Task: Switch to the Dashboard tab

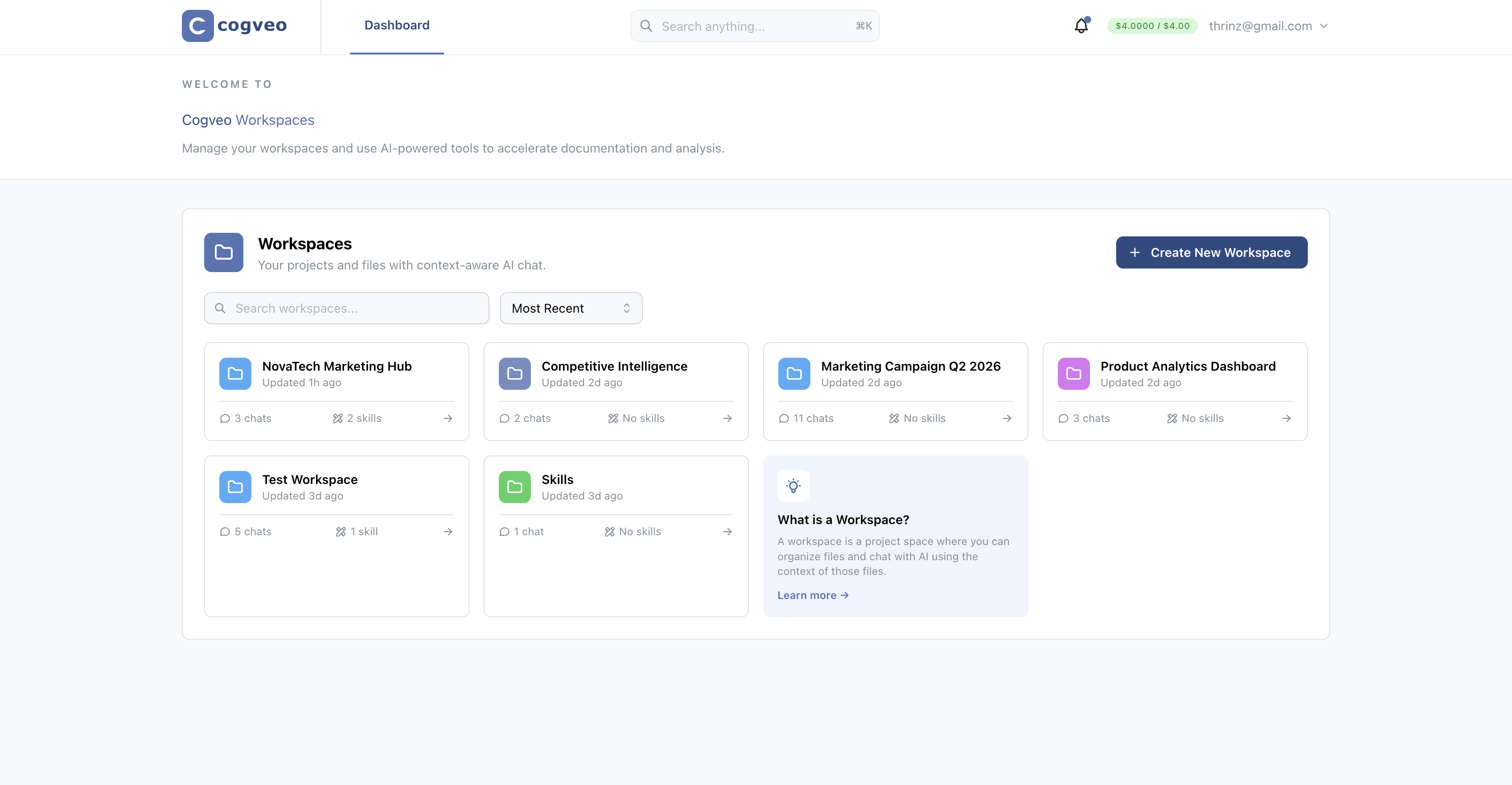Action: click(x=396, y=25)
